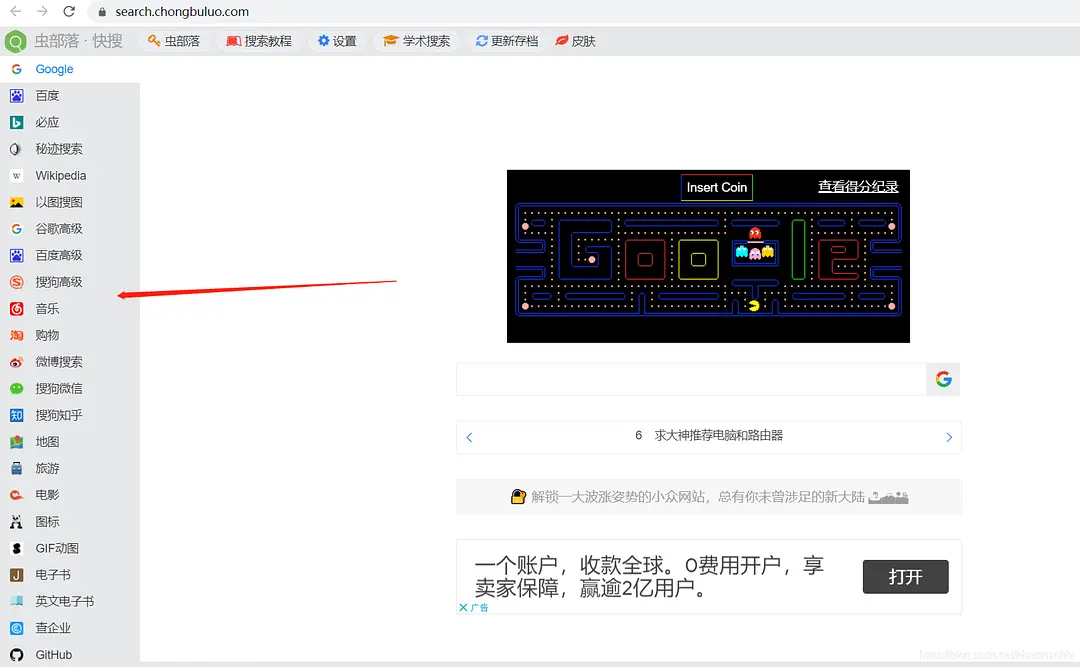
Task: Open the 学术搜索 menu item
Action: 417,41
